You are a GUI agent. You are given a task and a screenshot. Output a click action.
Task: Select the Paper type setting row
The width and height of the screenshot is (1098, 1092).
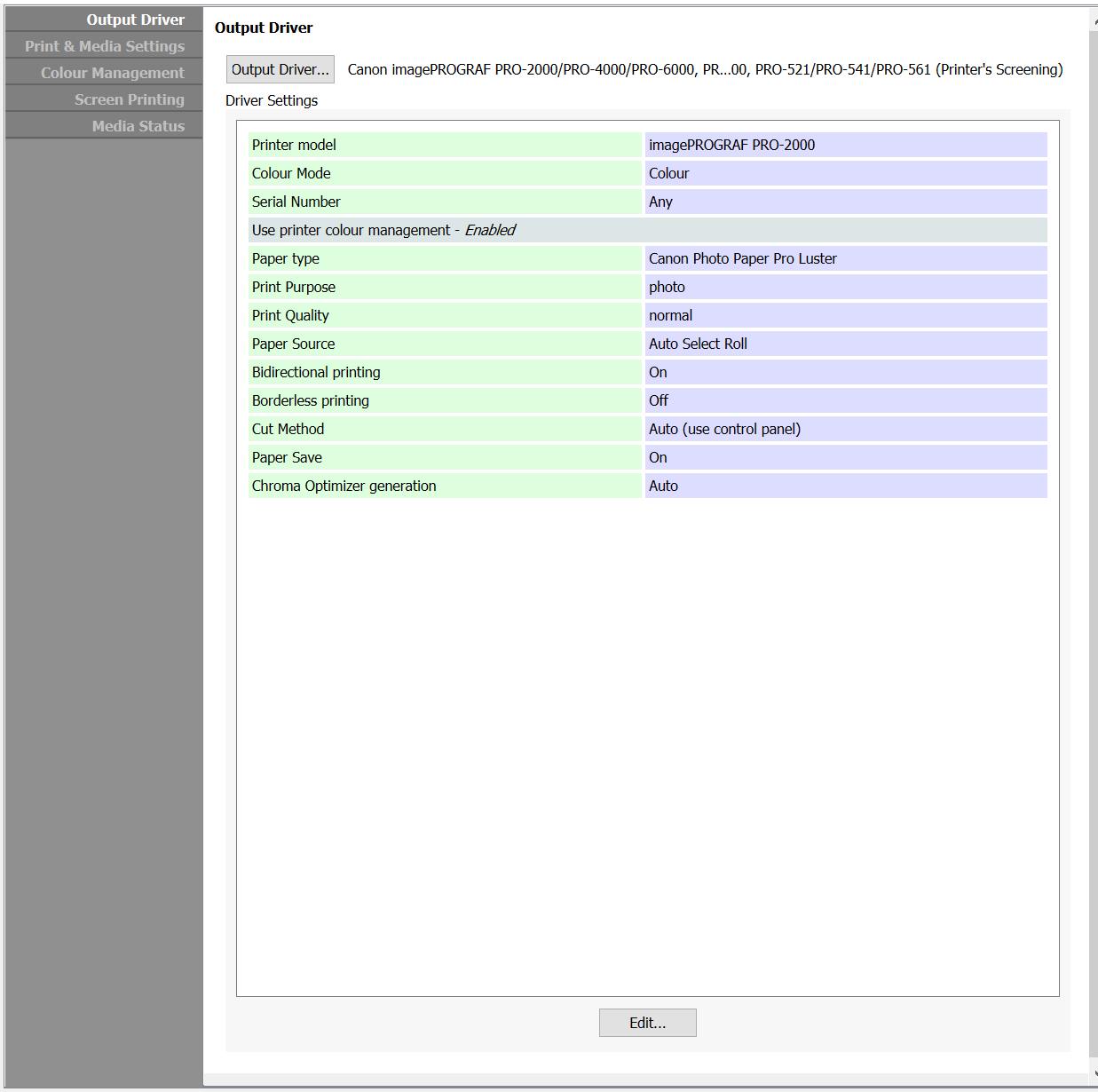click(444, 258)
